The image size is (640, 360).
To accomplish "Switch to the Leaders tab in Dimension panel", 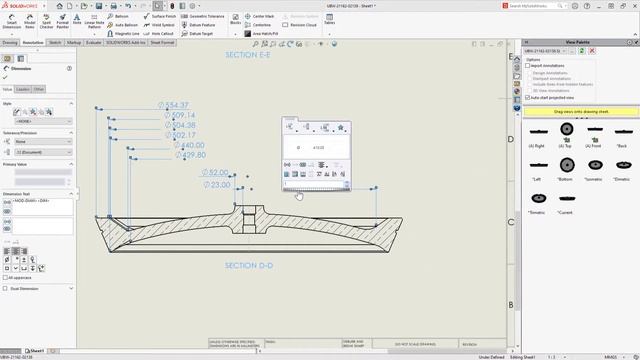I will coord(23,89).
